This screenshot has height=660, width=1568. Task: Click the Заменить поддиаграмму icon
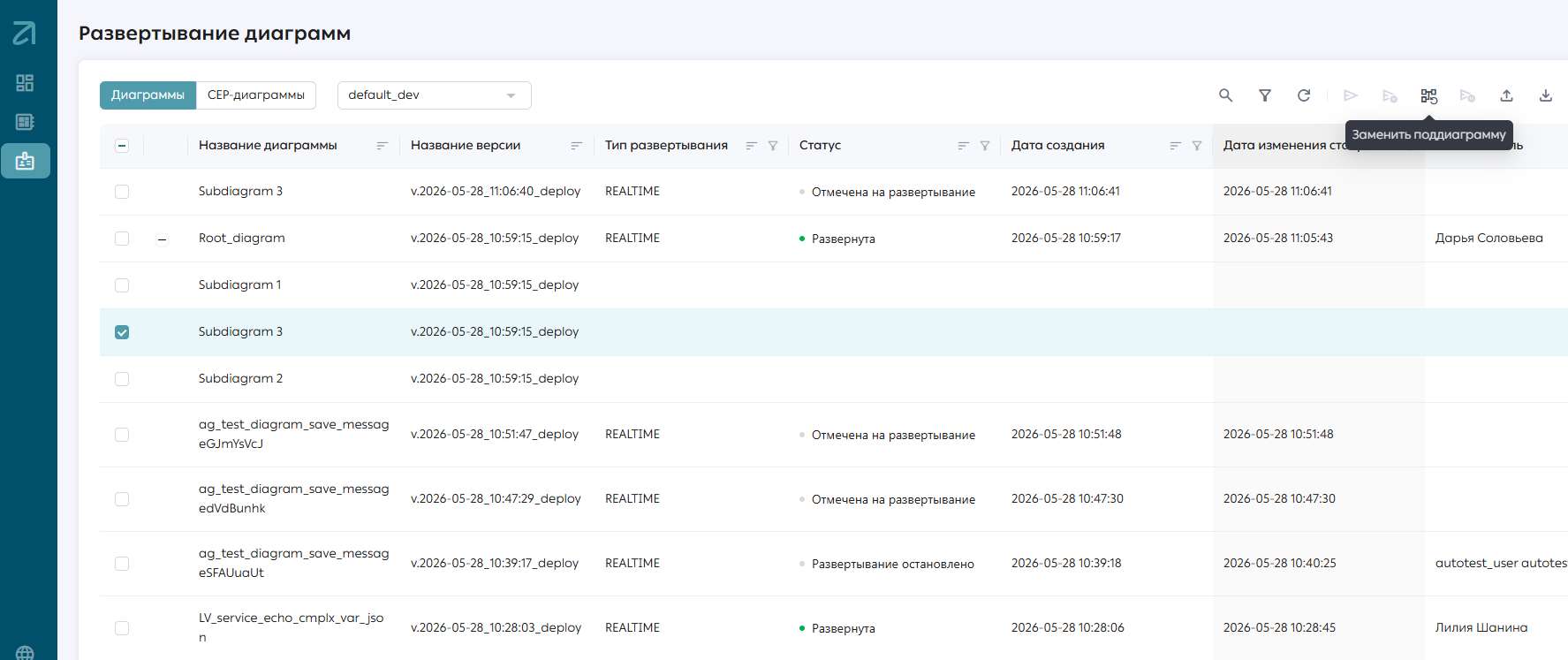click(x=1428, y=95)
